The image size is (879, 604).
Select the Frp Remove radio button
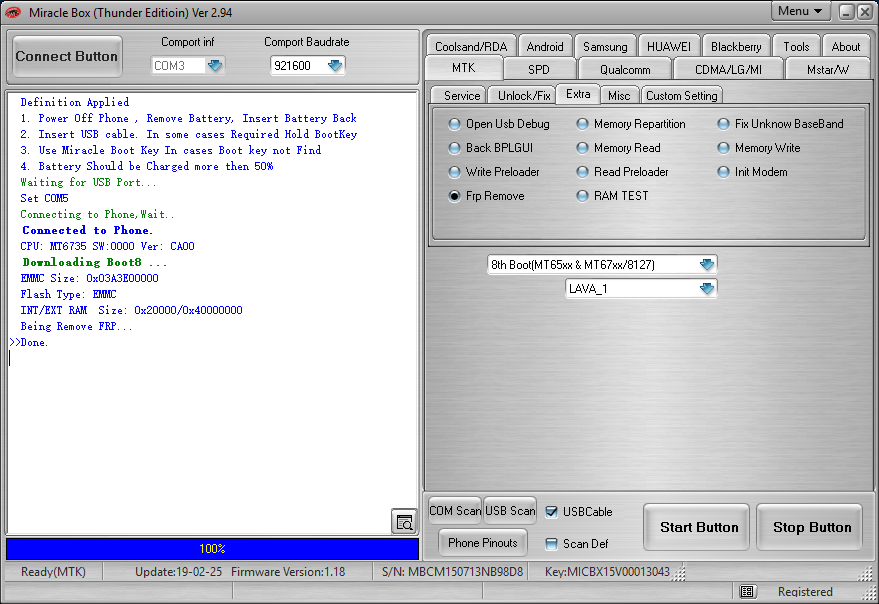[486, 196]
